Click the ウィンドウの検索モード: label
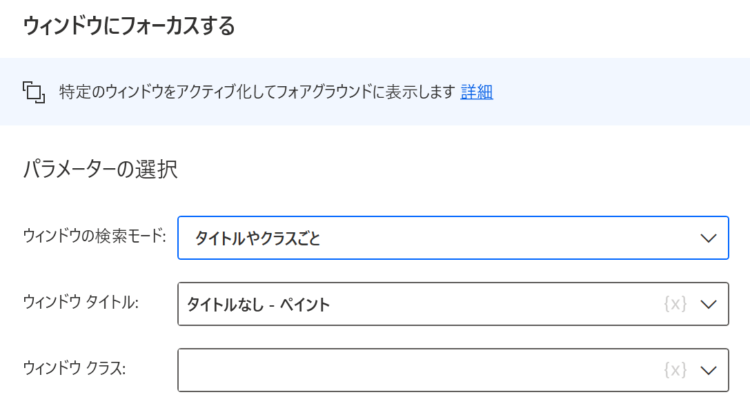The height and width of the screenshot is (408, 750). (94, 236)
